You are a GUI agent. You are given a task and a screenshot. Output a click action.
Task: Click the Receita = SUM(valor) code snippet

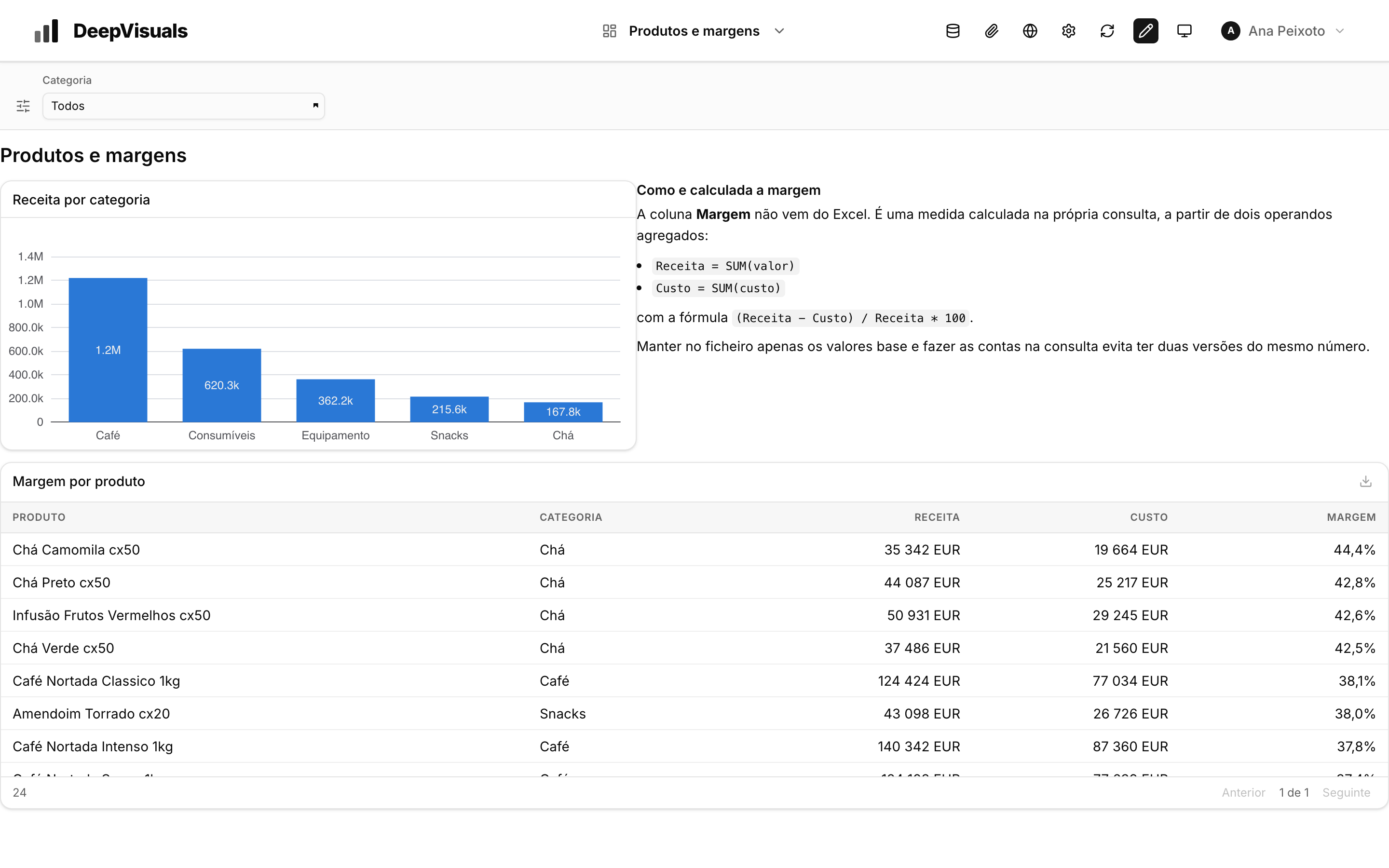coord(725,266)
